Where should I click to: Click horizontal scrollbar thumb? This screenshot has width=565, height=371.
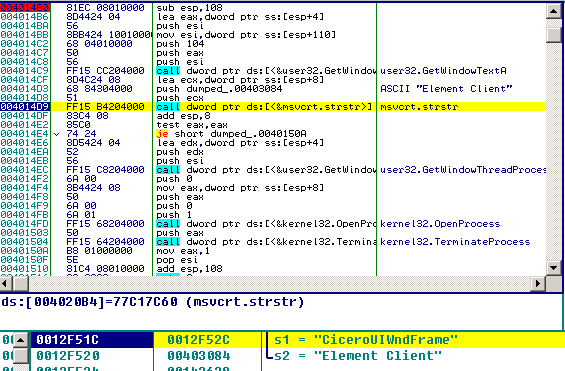point(21,284)
